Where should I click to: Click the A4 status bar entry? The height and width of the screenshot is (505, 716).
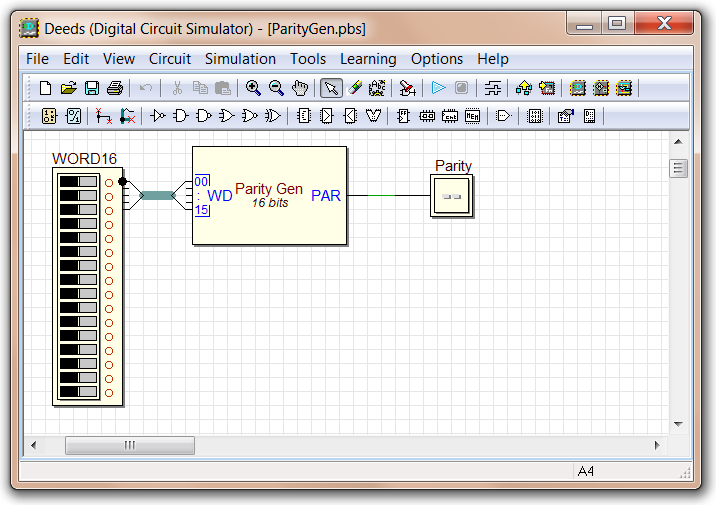(x=586, y=471)
